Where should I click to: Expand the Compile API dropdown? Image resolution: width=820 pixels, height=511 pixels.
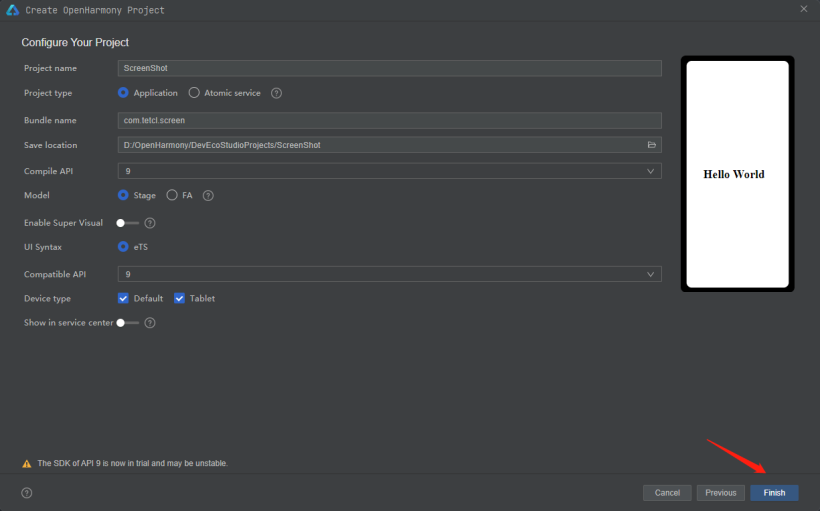click(x=651, y=171)
